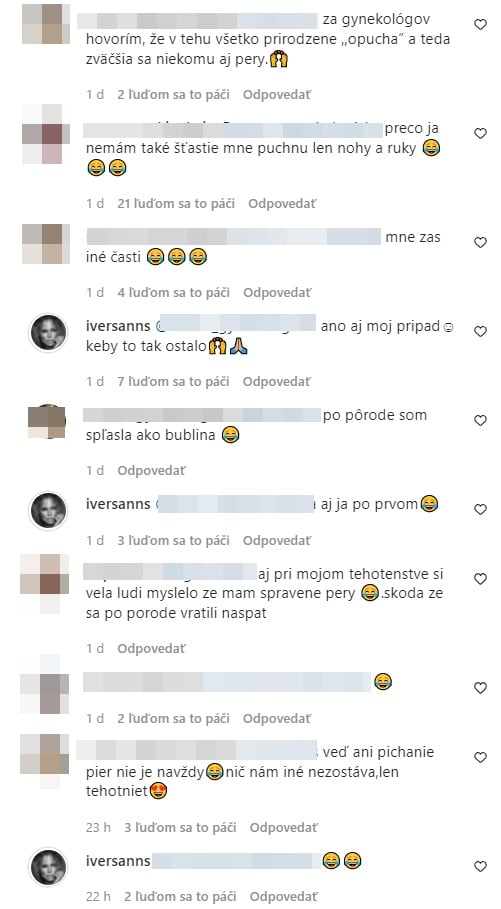Click iversanns avatar on 'aj ja po prvom' reply
This screenshot has height=909, width=501.
[48, 511]
